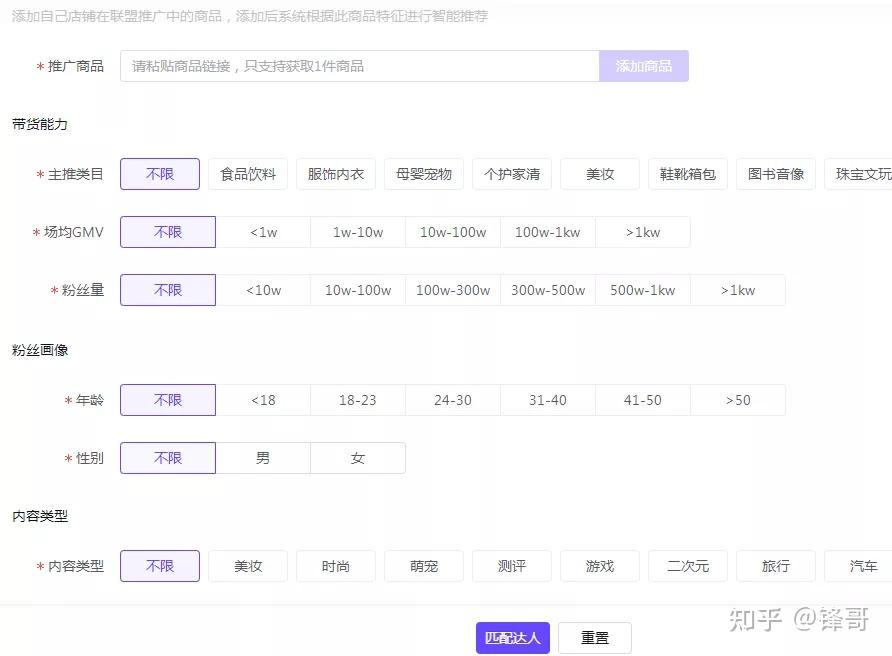Click the 重置 button
The width and height of the screenshot is (892, 656).
(x=595, y=638)
